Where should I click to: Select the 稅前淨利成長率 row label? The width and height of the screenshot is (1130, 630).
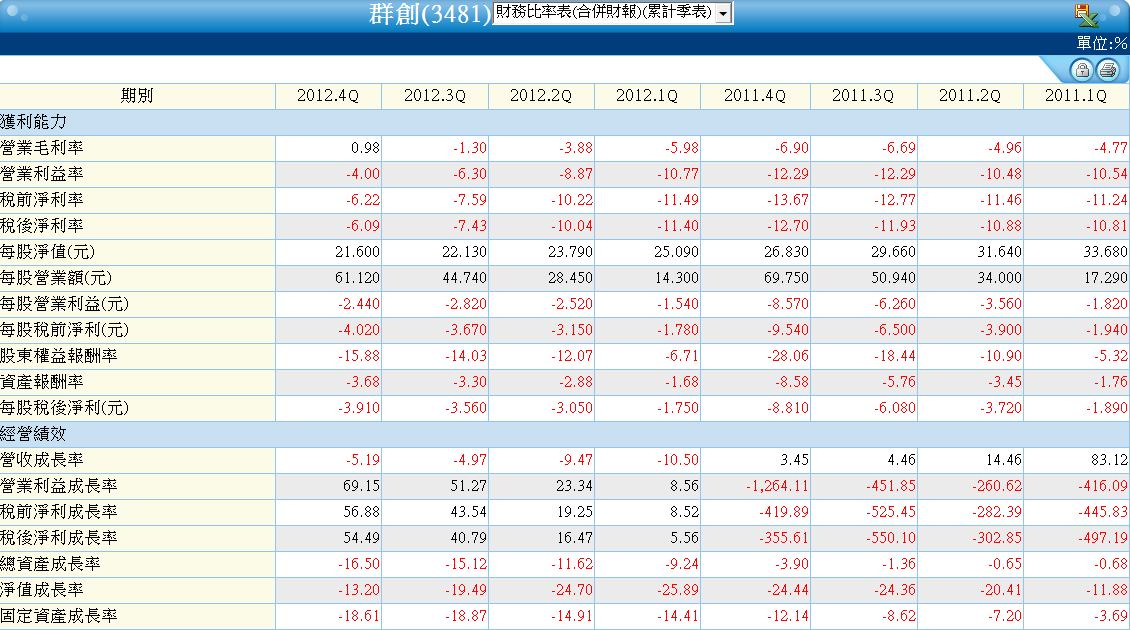pos(58,512)
